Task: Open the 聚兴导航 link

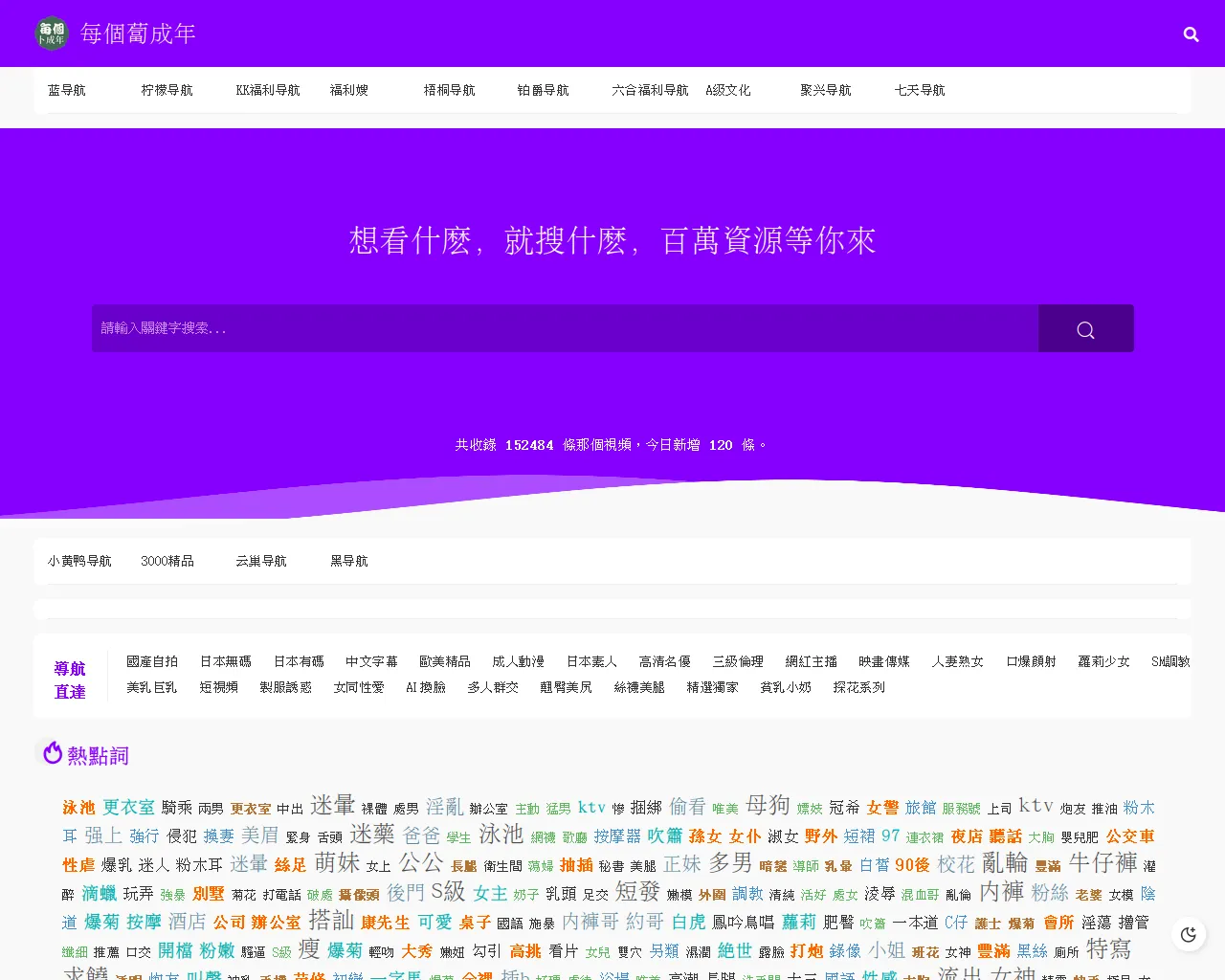Action: tap(825, 90)
